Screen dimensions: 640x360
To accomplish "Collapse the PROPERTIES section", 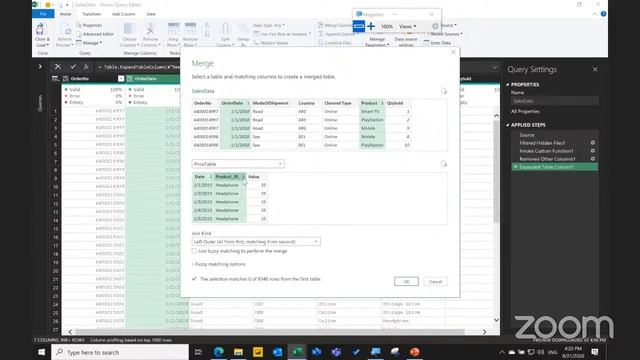I will [508, 84].
